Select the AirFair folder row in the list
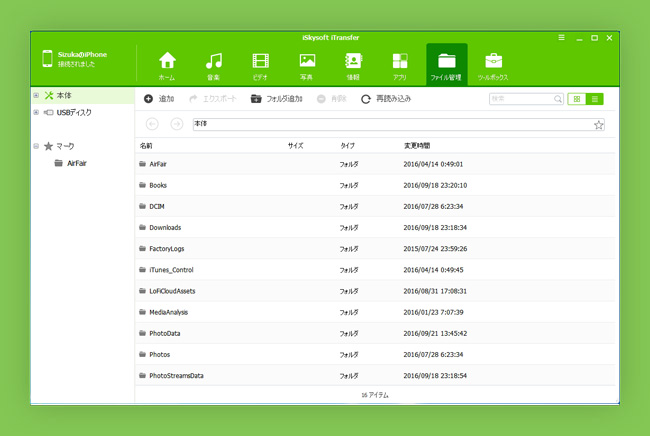 click(375, 164)
